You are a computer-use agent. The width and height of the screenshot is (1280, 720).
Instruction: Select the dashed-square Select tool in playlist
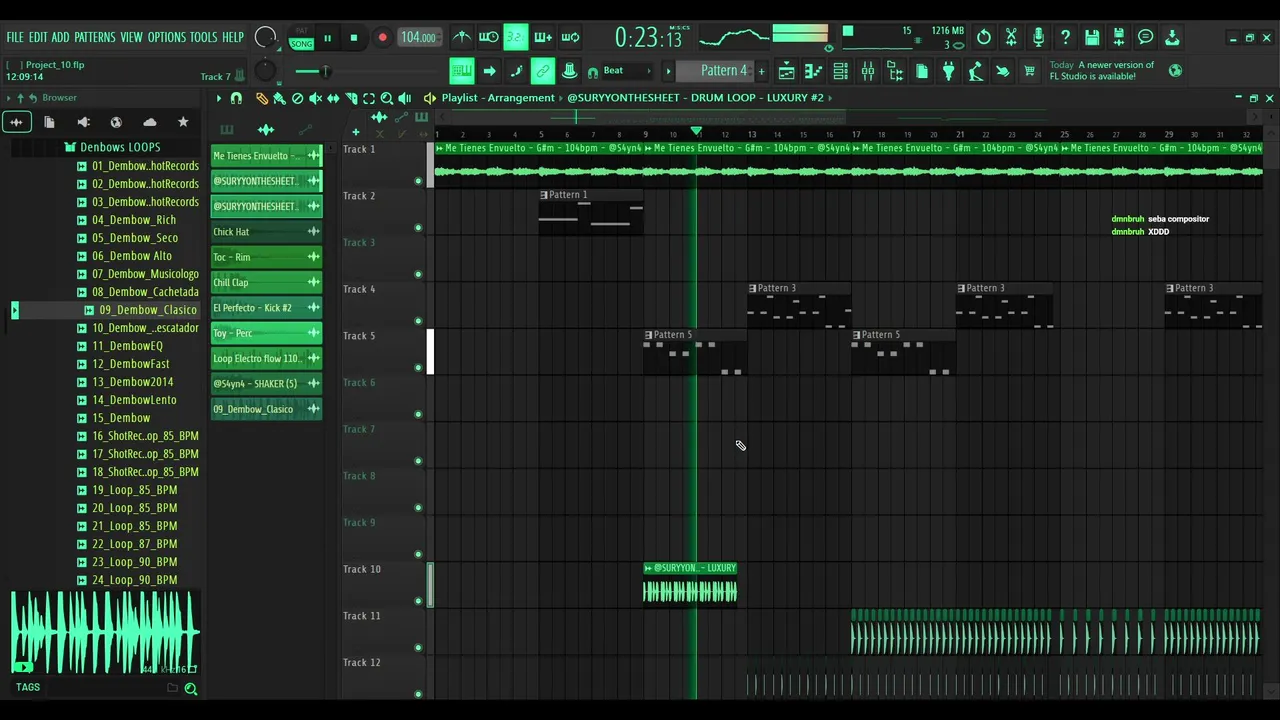[369, 98]
